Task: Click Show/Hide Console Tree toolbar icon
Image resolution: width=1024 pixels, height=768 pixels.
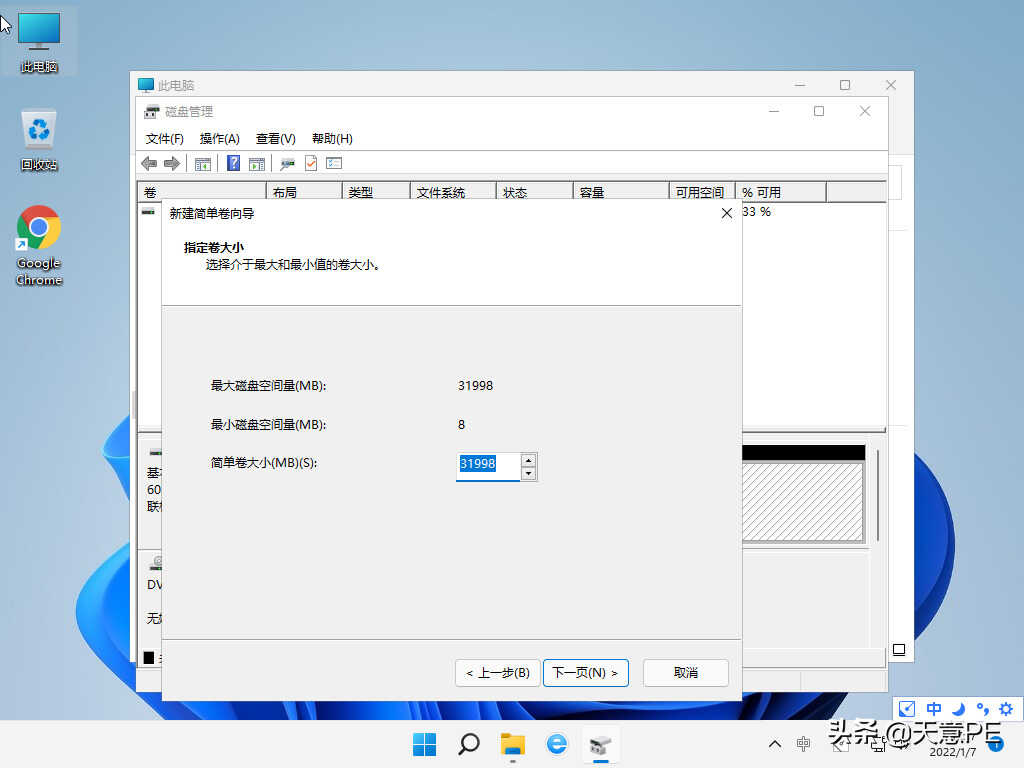Action: tap(203, 163)
